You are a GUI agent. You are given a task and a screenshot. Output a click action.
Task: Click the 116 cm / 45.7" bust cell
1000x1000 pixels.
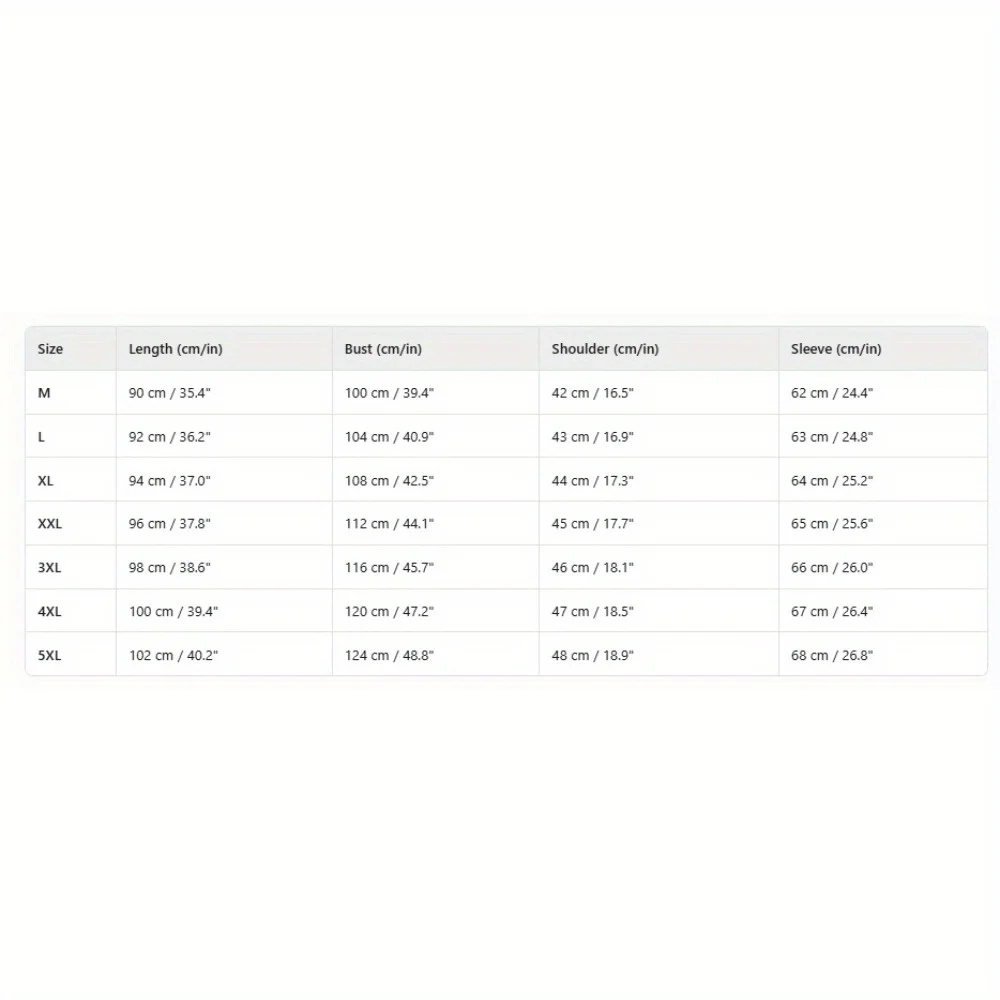coord(389,568)
